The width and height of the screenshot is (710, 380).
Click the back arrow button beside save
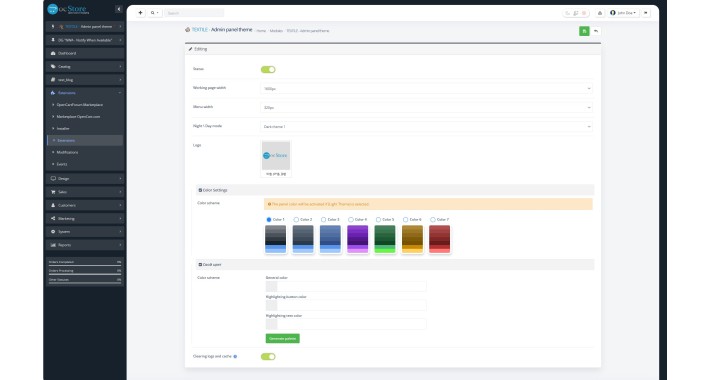[596, 31]
